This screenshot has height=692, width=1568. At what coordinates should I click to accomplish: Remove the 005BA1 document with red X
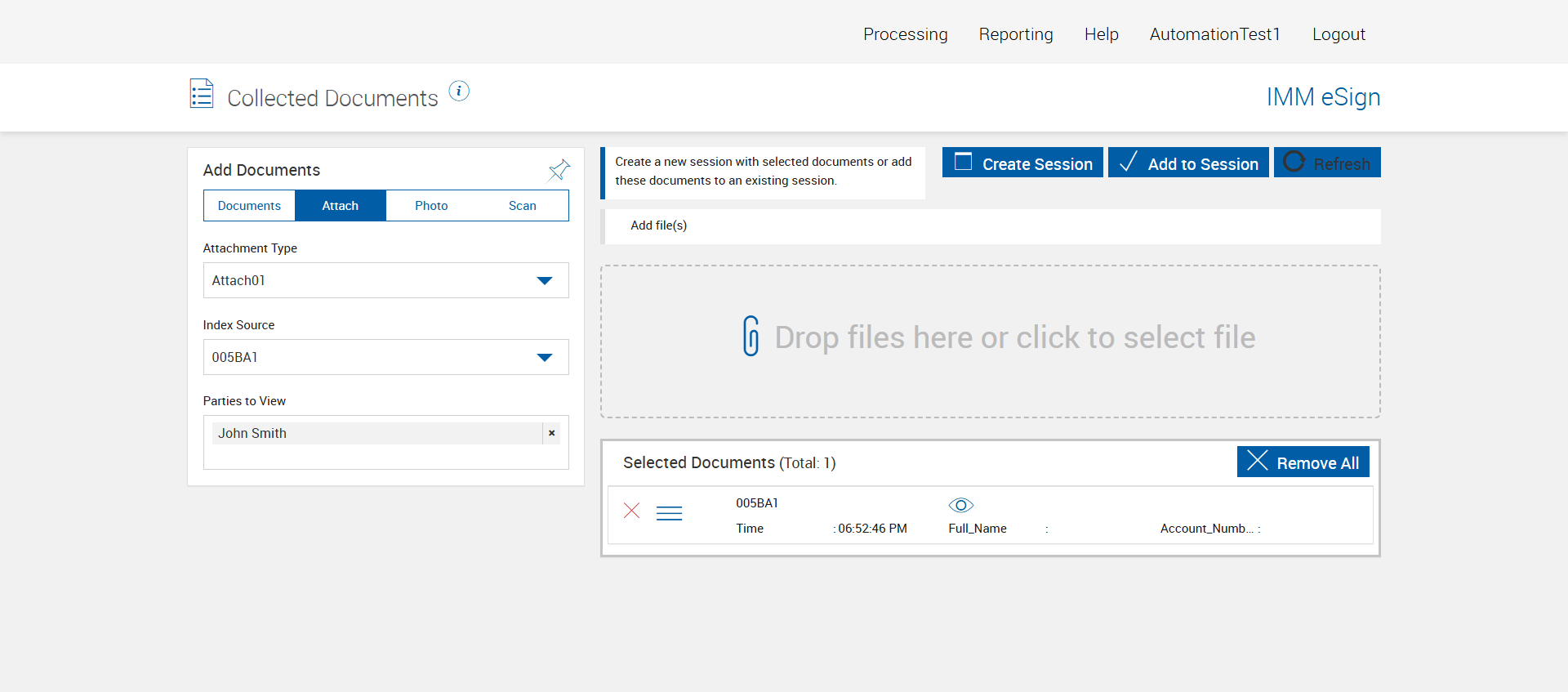(x=631, y=511)
